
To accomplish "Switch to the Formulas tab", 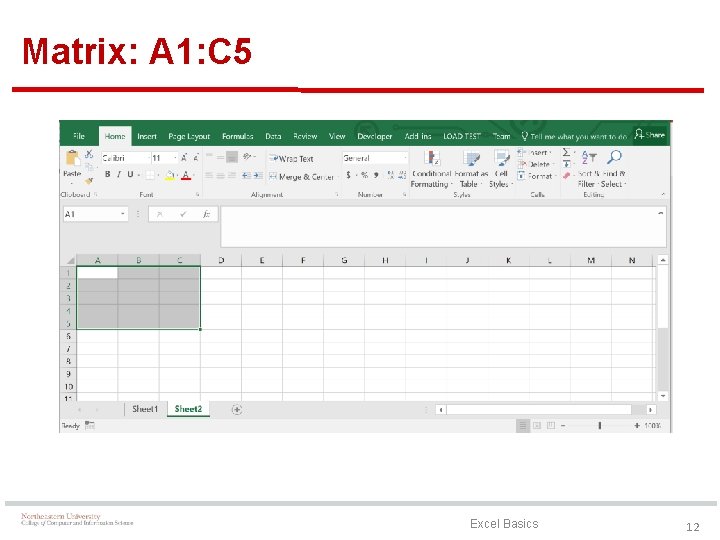I will click(x=237, y=136).
